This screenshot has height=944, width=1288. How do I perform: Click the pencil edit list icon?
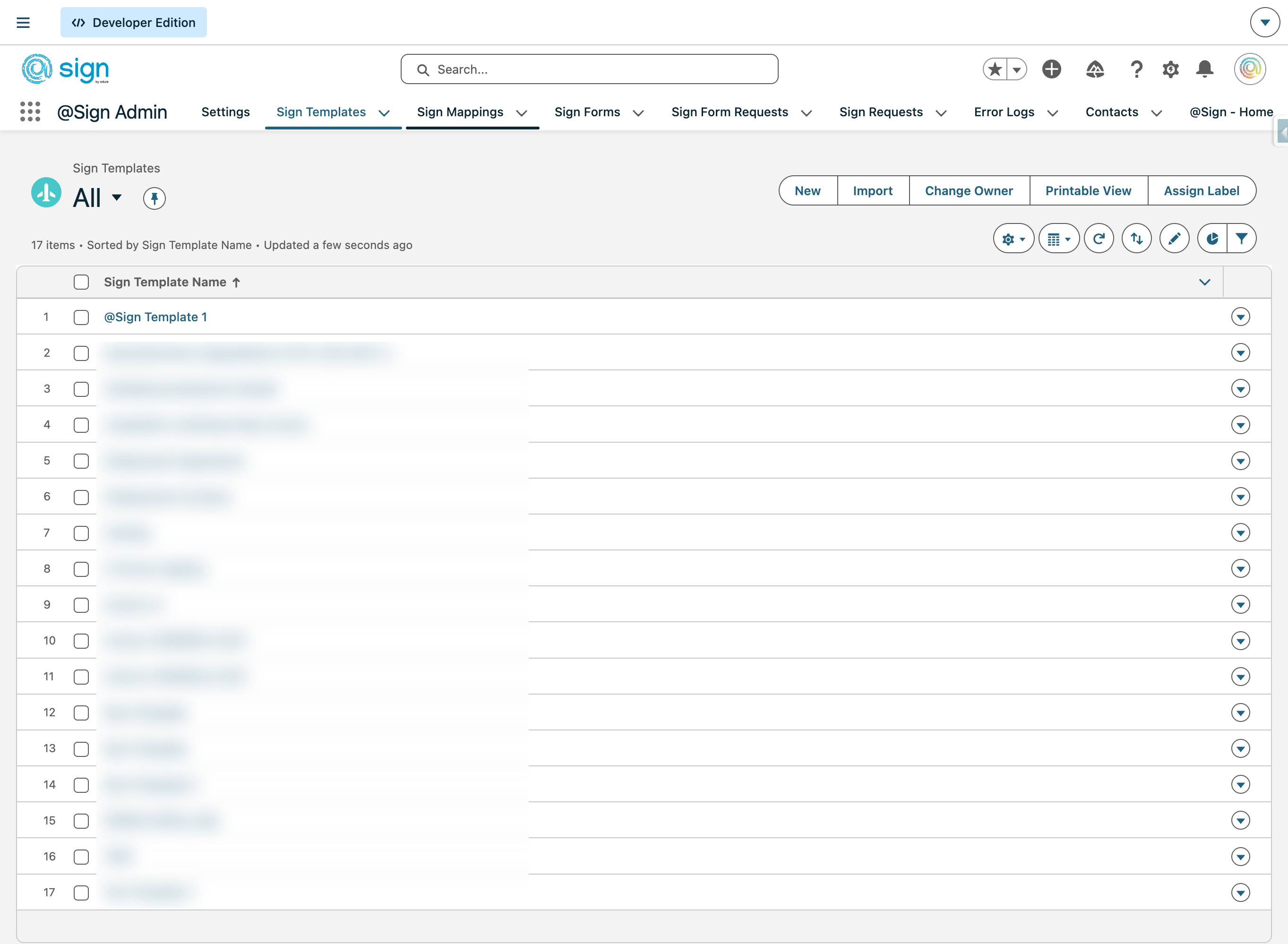click(x=1174, y=239)
